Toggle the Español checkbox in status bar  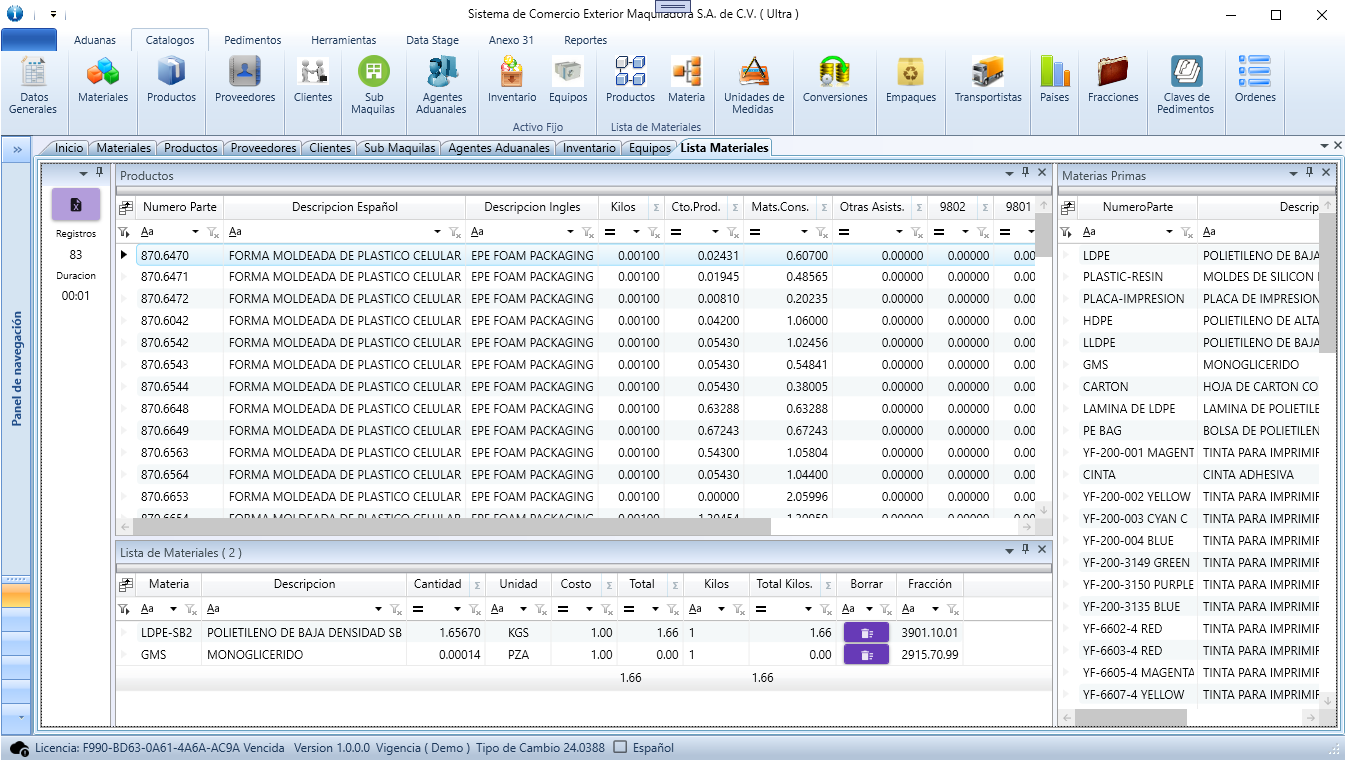coord(620,747)
